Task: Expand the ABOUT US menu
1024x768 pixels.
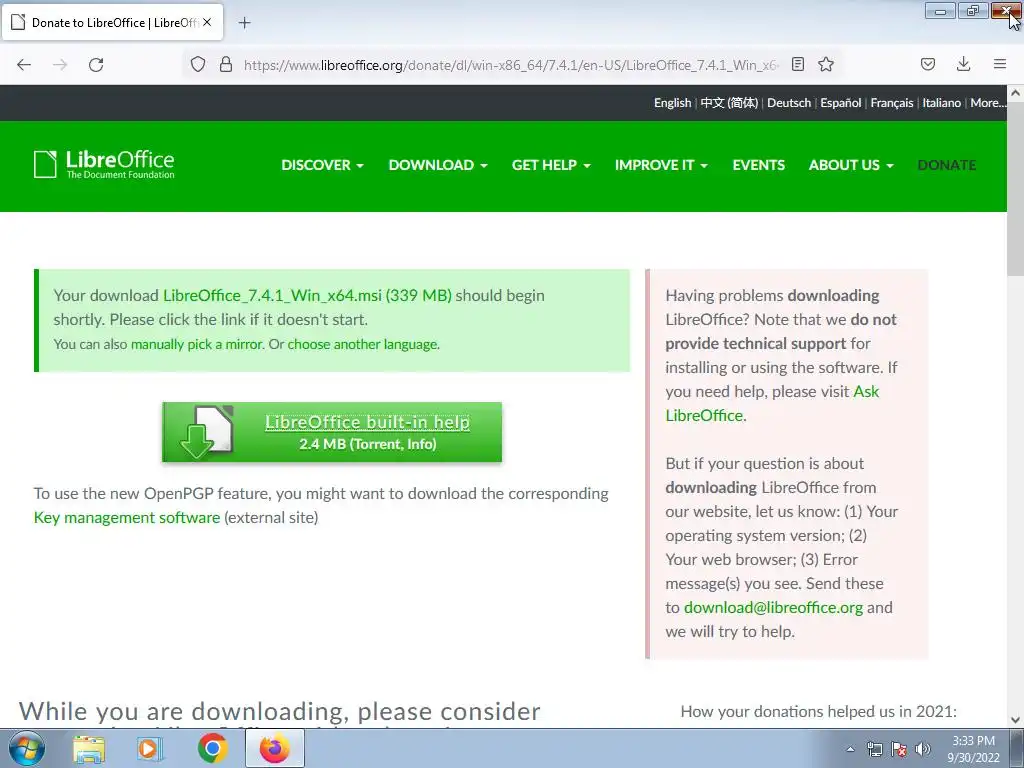Action: 851,165
